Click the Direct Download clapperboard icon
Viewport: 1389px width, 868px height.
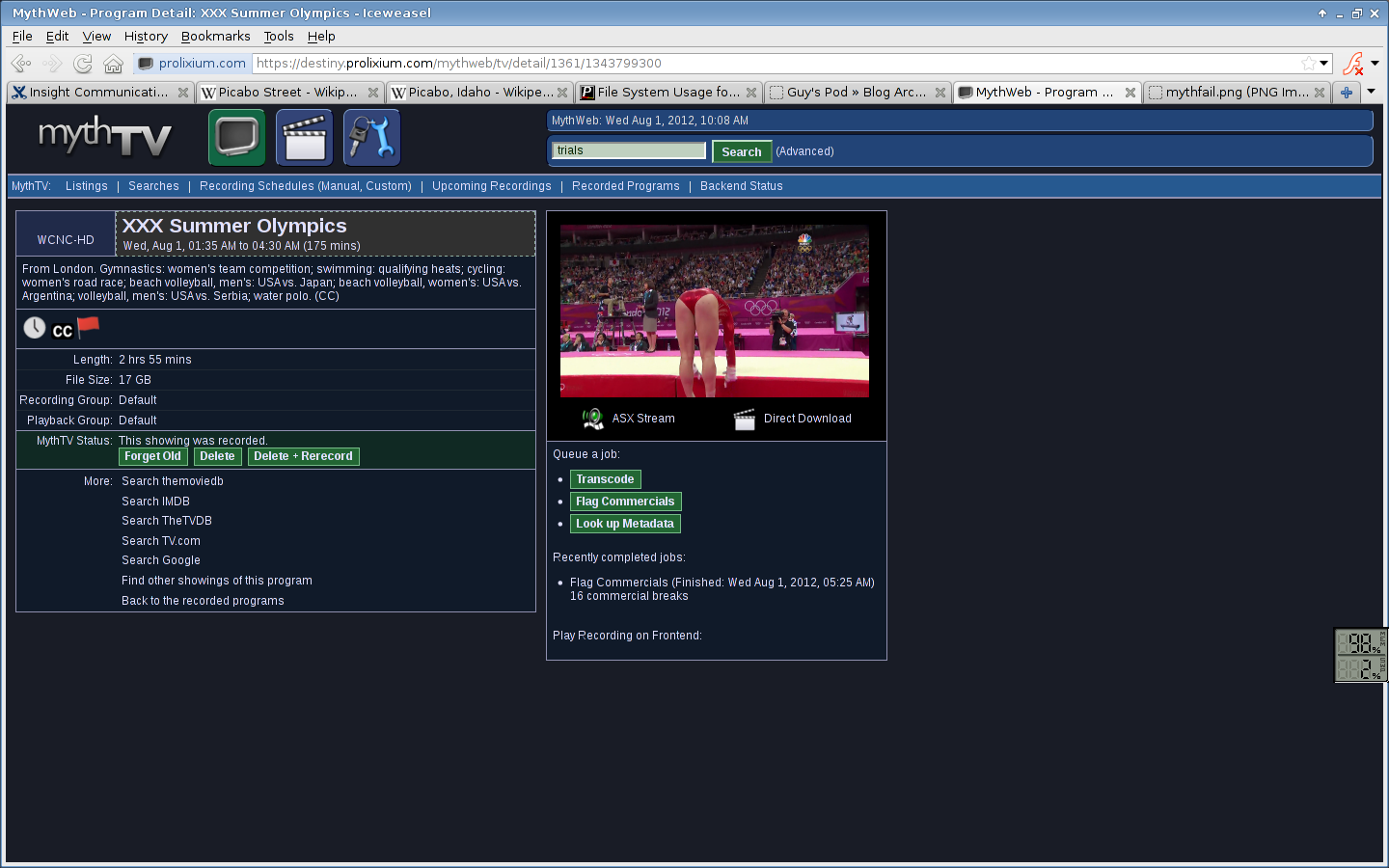745,419
